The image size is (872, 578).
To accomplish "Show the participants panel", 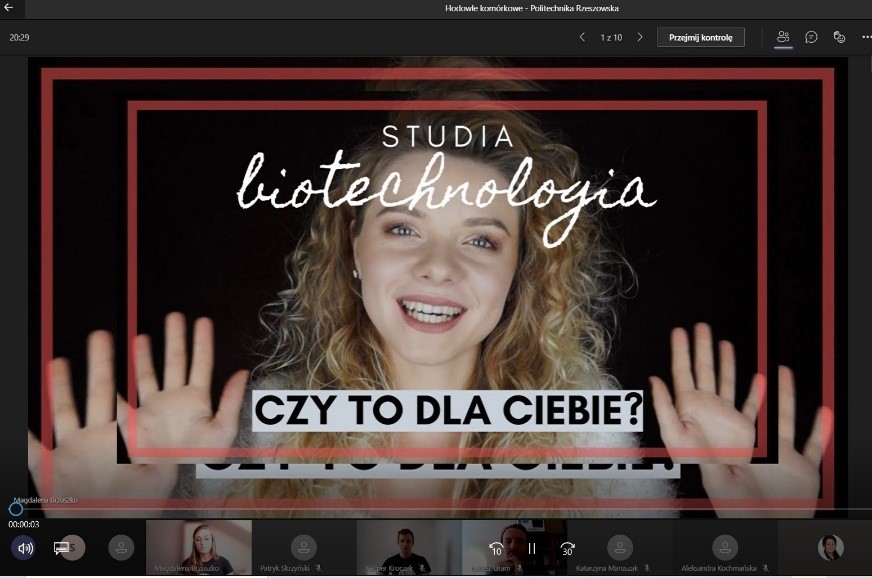I will click(x=783, y=37).
